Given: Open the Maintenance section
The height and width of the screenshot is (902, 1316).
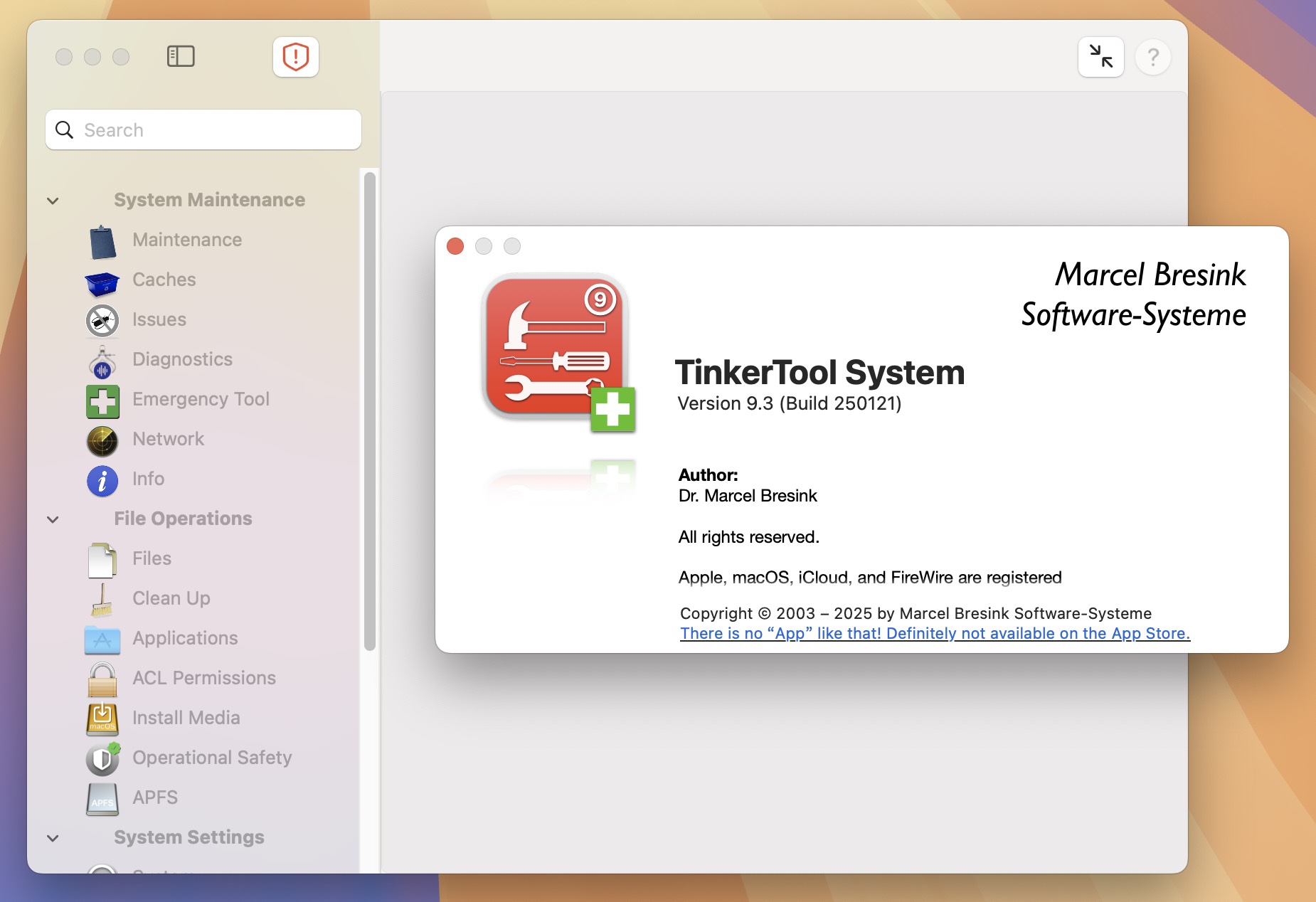Looking at the screenshot, I should (186, 240).
